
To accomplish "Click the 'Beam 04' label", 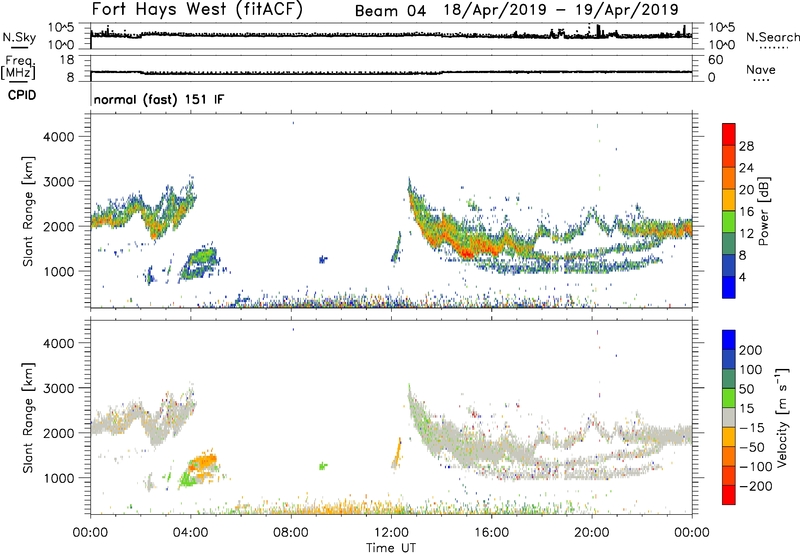I will pyautogui.click(x=390, y=11).
